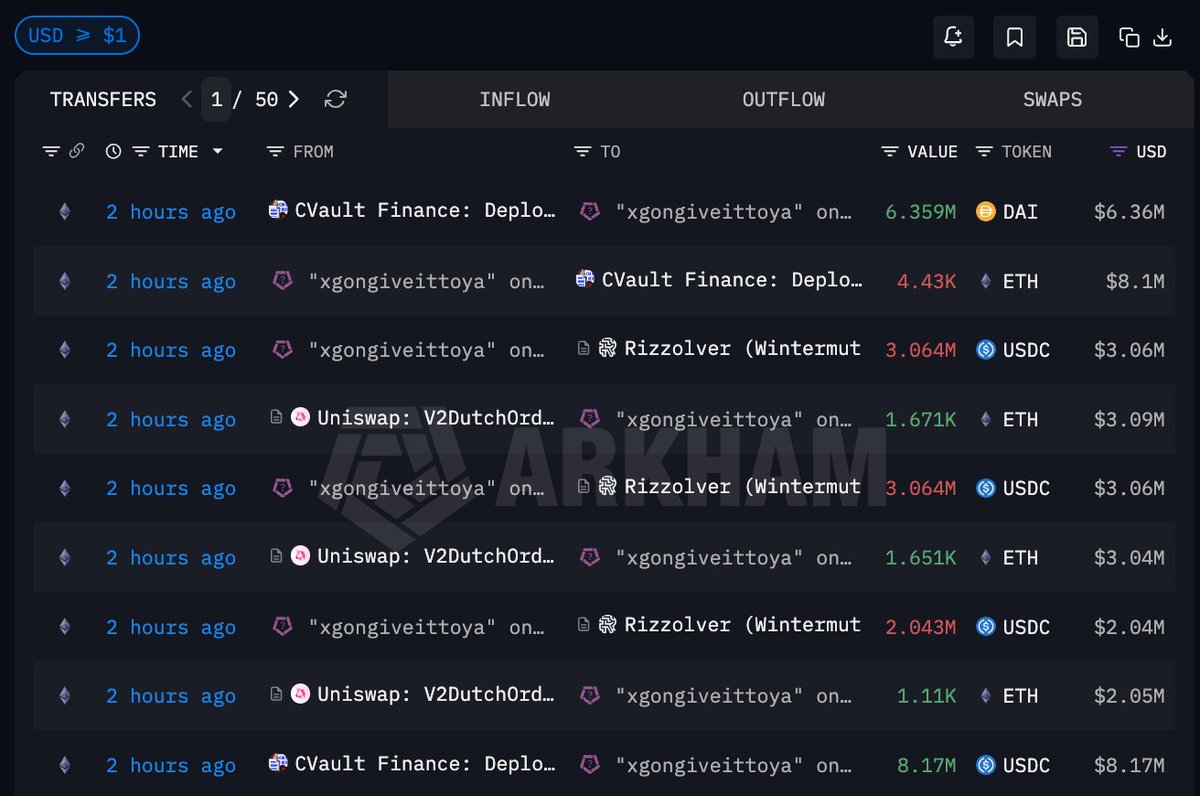Click the ETH token icon in the 1.651K row
The width and height of the screenshot is (1200, 796).
point(985,558)
